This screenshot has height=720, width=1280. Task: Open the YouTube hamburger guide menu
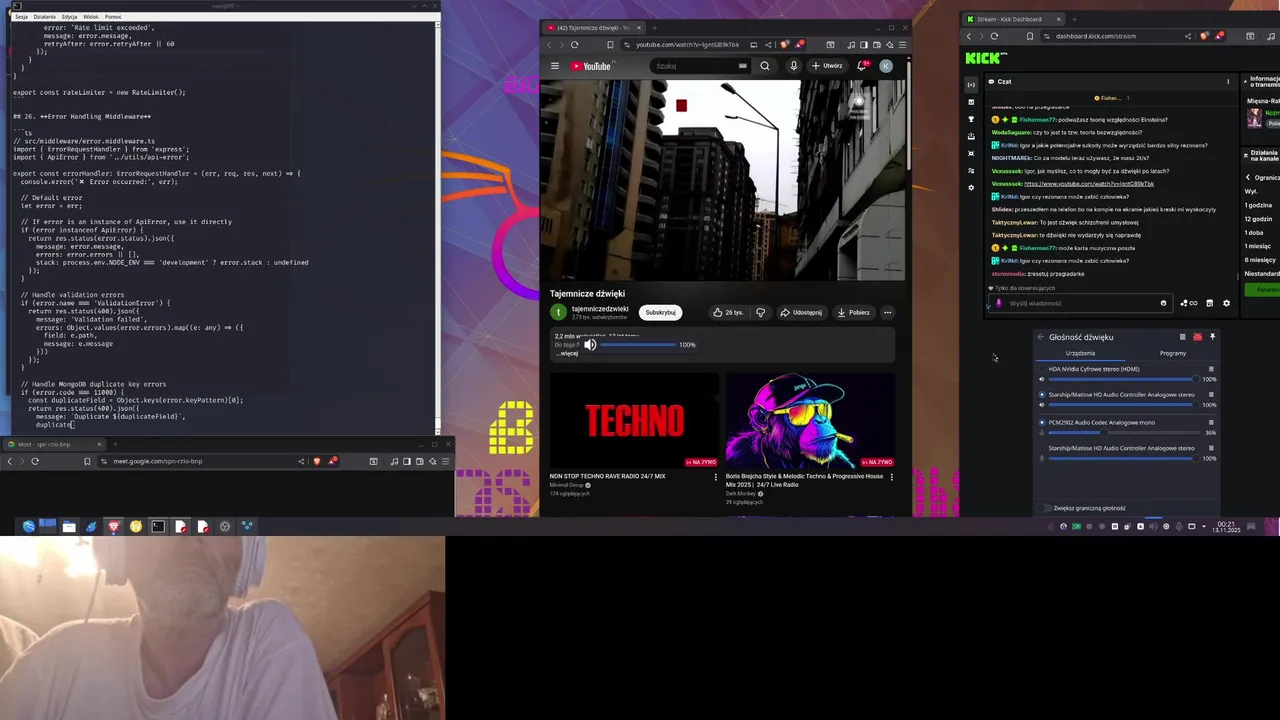(x=555, y=66)
